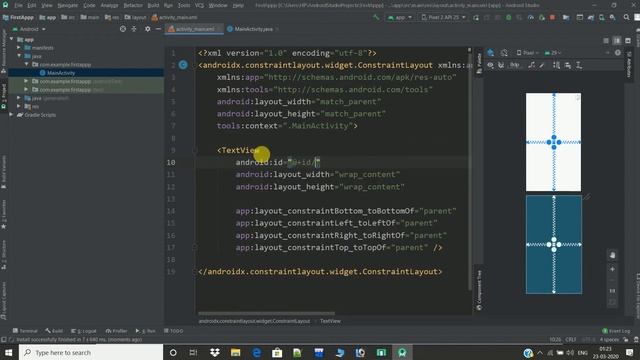This screenshot has height=360, width=640.
Task: Open the Pixel 2 API 25 device dropdown
Action: [x=444, y=18]
